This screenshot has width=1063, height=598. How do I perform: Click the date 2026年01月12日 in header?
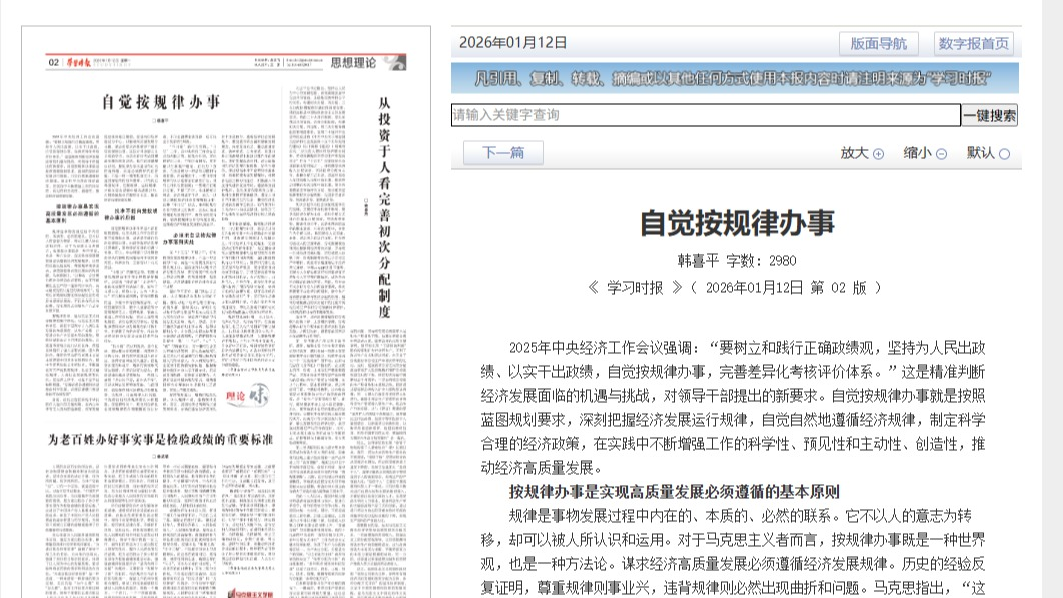click(513, 43)
